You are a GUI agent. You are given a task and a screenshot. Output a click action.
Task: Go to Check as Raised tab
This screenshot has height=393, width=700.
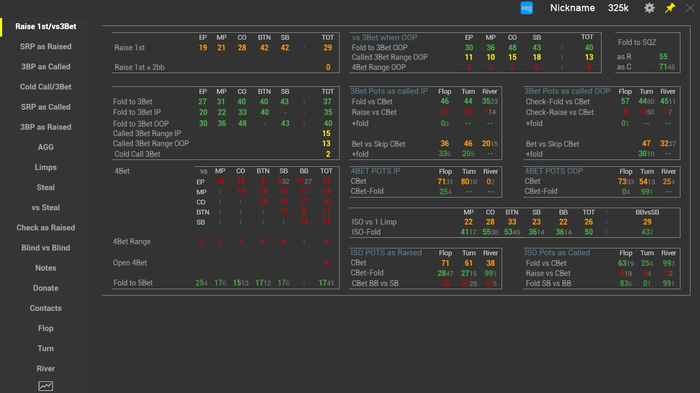click(46, 227)
